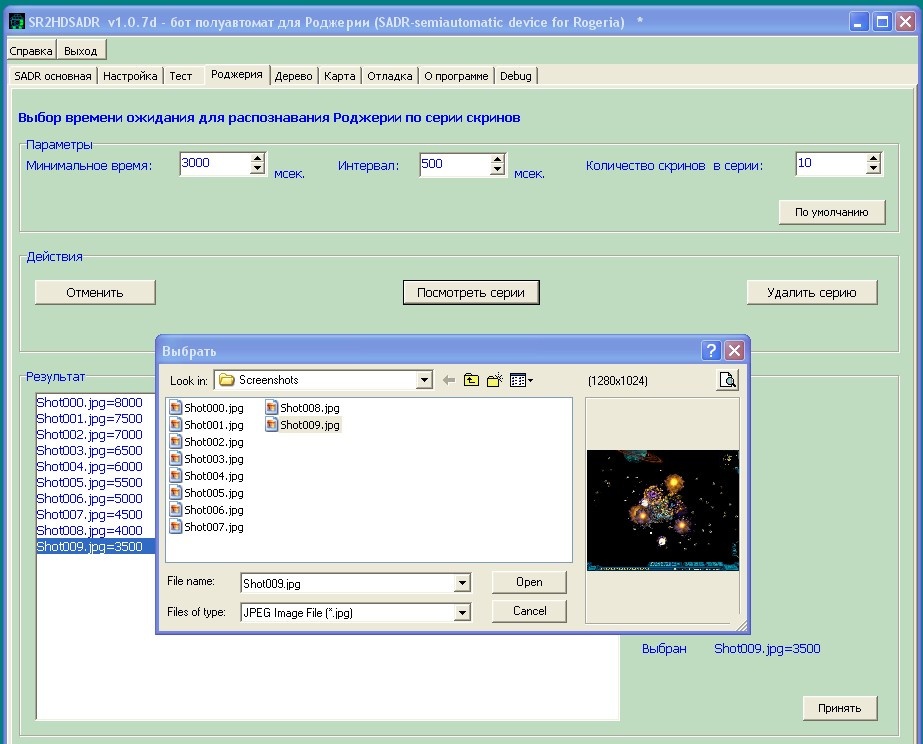Click the Минимальное время input field
The image size is (923, 744).
point(215,164)
